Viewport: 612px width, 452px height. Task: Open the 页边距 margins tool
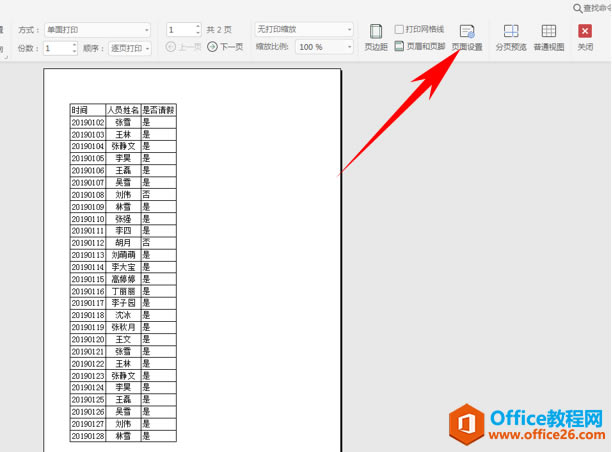pos(376,38)
